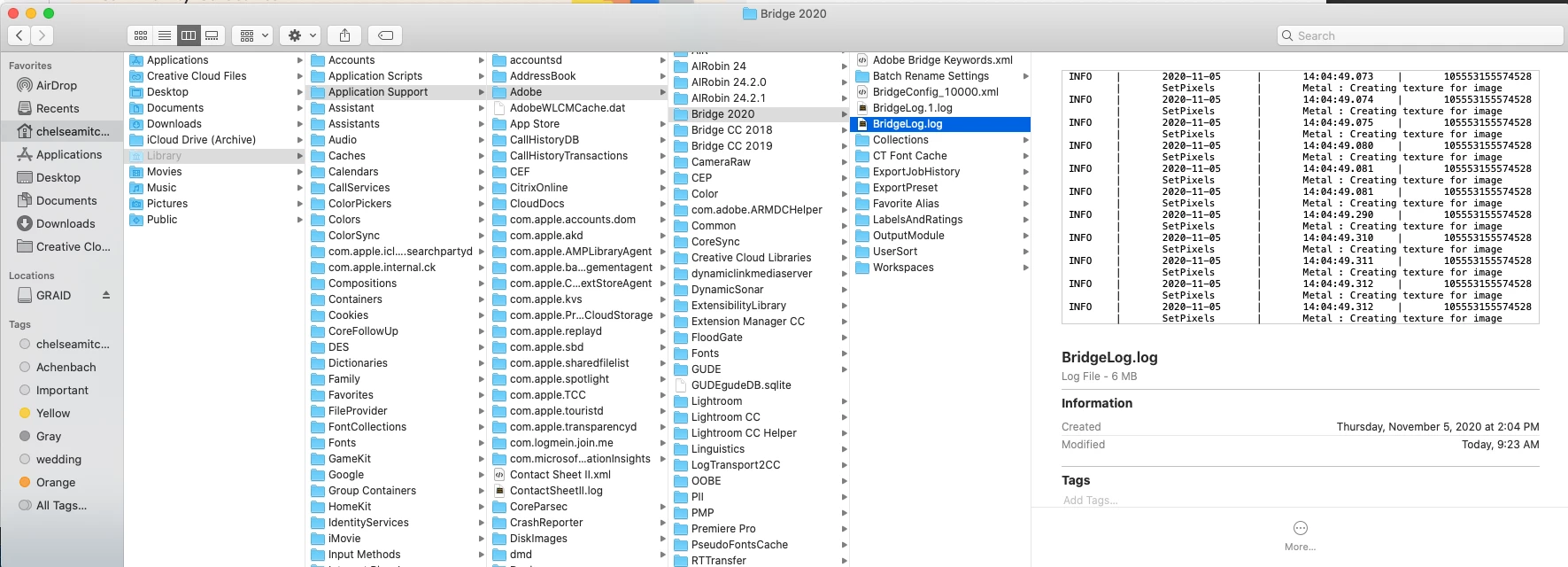Open the group-by dropdown in toolbar
Screen dimensions: 1568x567
point(253,35)
